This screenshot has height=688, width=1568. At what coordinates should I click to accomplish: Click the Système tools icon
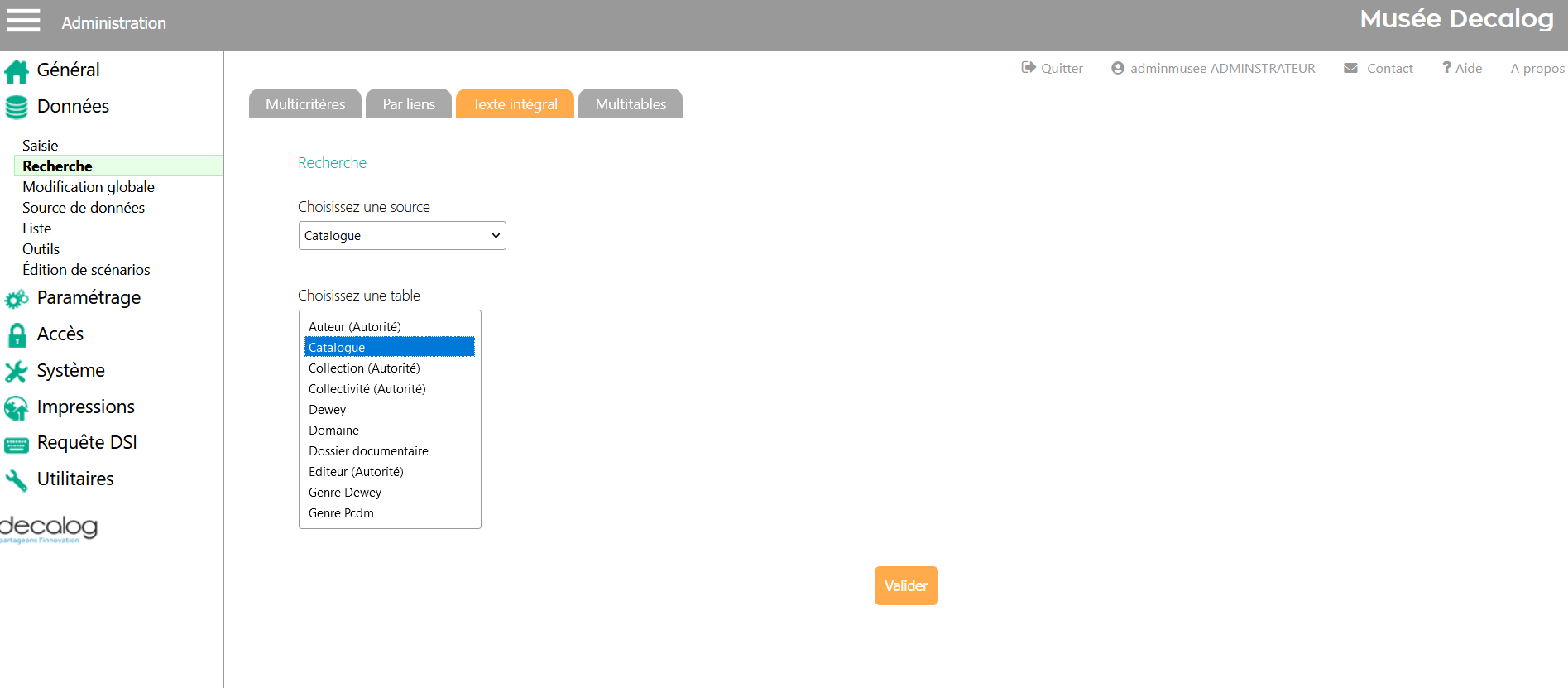pyautogui.click(x=17, y=372)
